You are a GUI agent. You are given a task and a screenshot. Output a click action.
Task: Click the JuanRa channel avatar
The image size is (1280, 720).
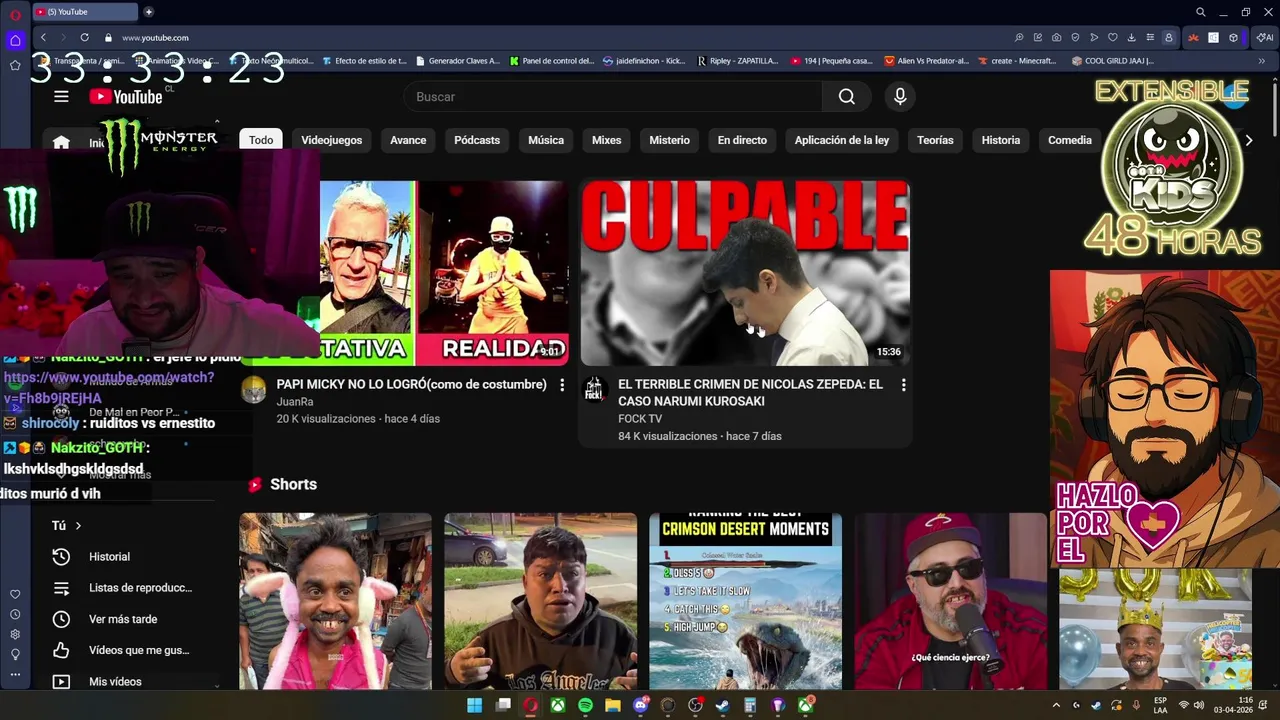click(x=254, y=389)
